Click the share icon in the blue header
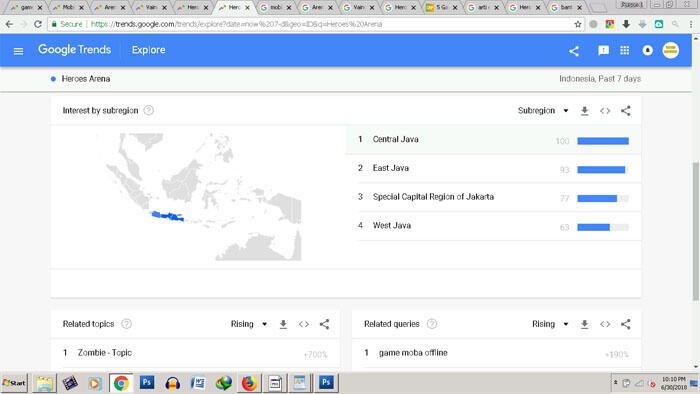This screenshot has width=700, height=394. (574, 51)
